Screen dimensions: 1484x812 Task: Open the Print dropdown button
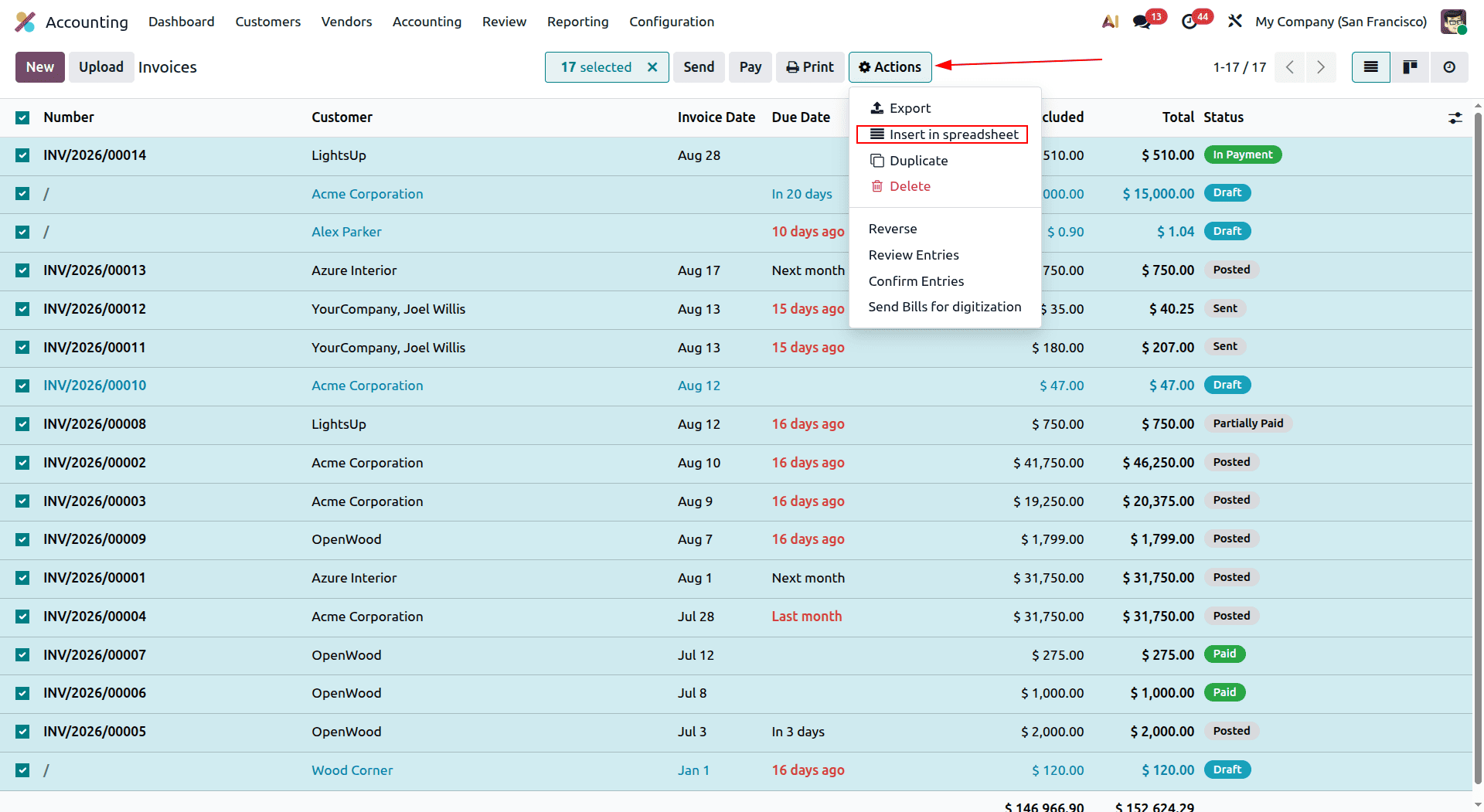(809, 67)
